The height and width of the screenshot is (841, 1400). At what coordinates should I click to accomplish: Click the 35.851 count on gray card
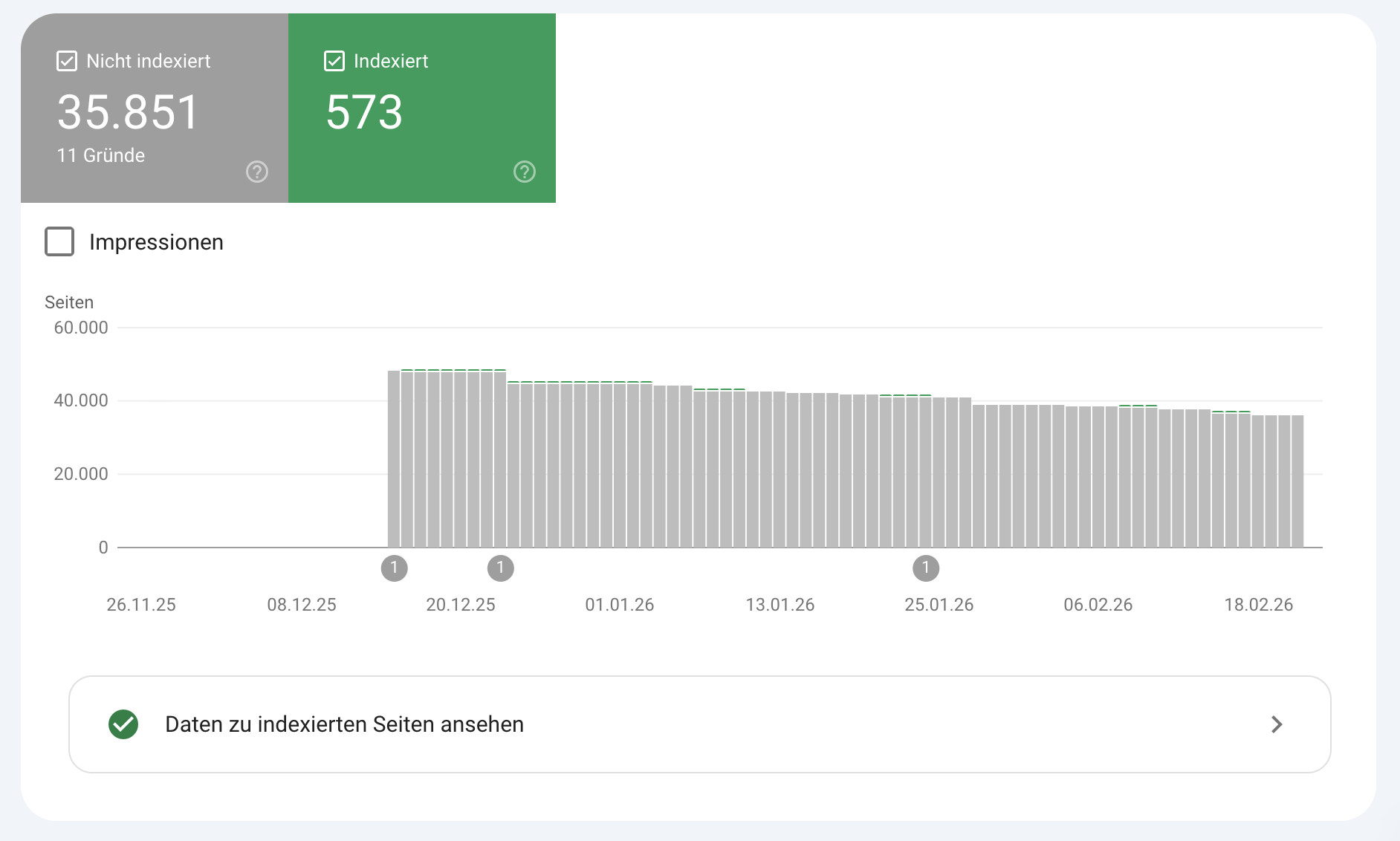click(x=128, y=112)
